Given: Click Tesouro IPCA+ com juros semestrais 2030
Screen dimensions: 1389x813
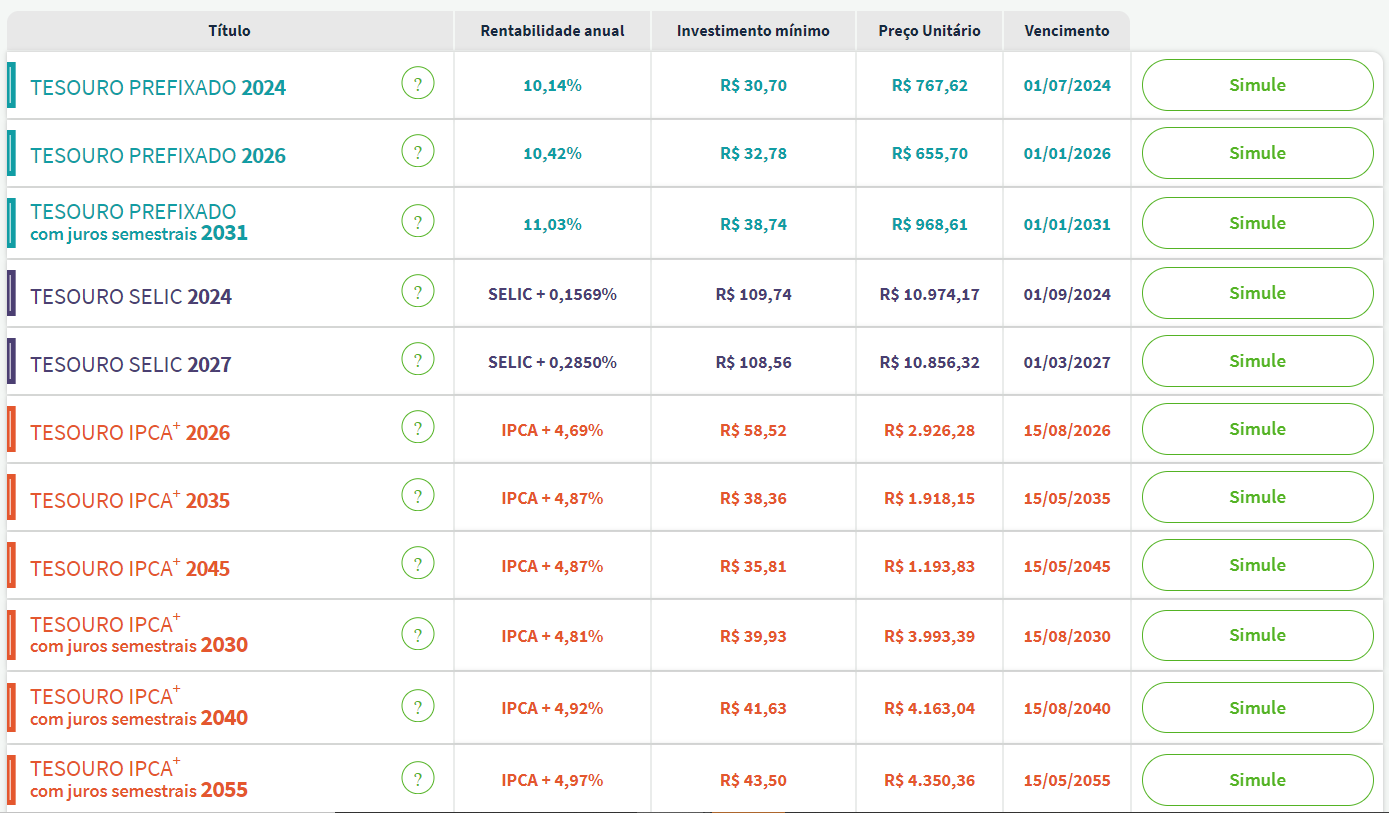Looking at the screenshot, I should click(139, 634).
